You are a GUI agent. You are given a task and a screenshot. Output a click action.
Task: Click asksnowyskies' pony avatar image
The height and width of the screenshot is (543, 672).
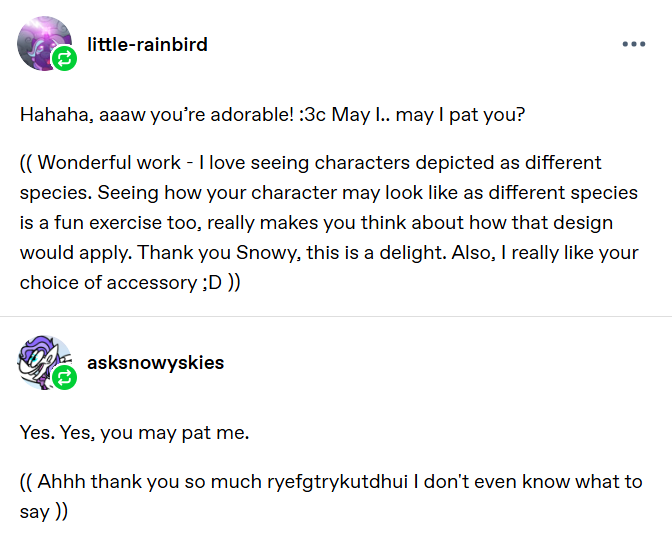tap(43, 361)
